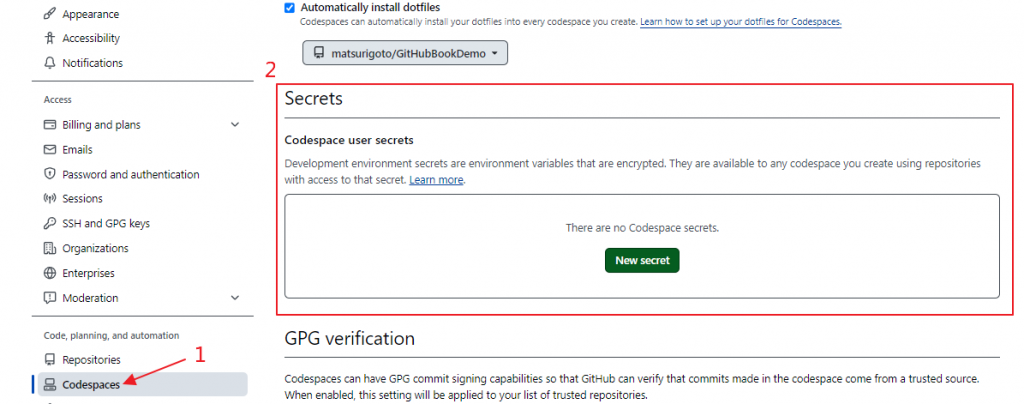Uncheck Automatically install dotfiles checkbox
Viewport: 1024px width, 404px height.
(290, 7)
